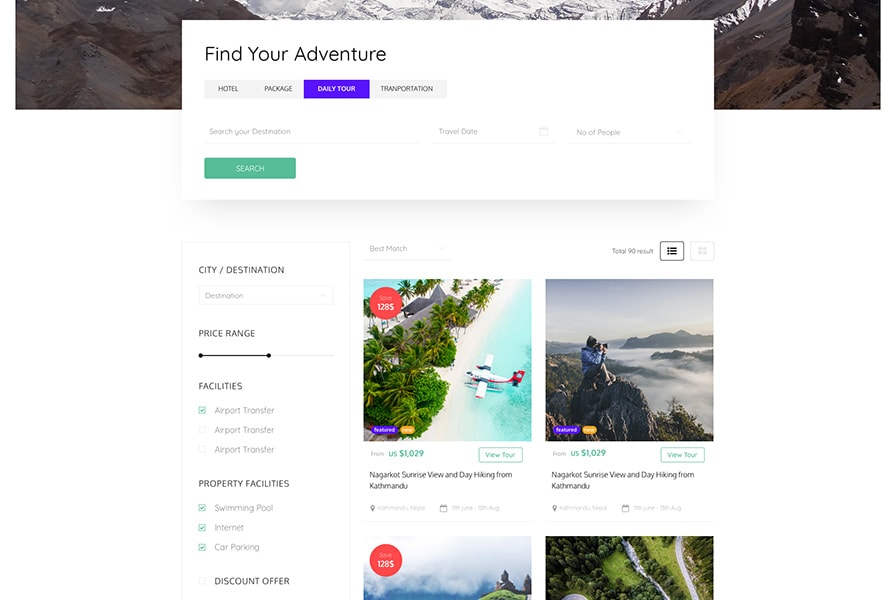Click calendar icon under second tour card
Viewport: 896px width, 600px height.
tap(625, 508)
